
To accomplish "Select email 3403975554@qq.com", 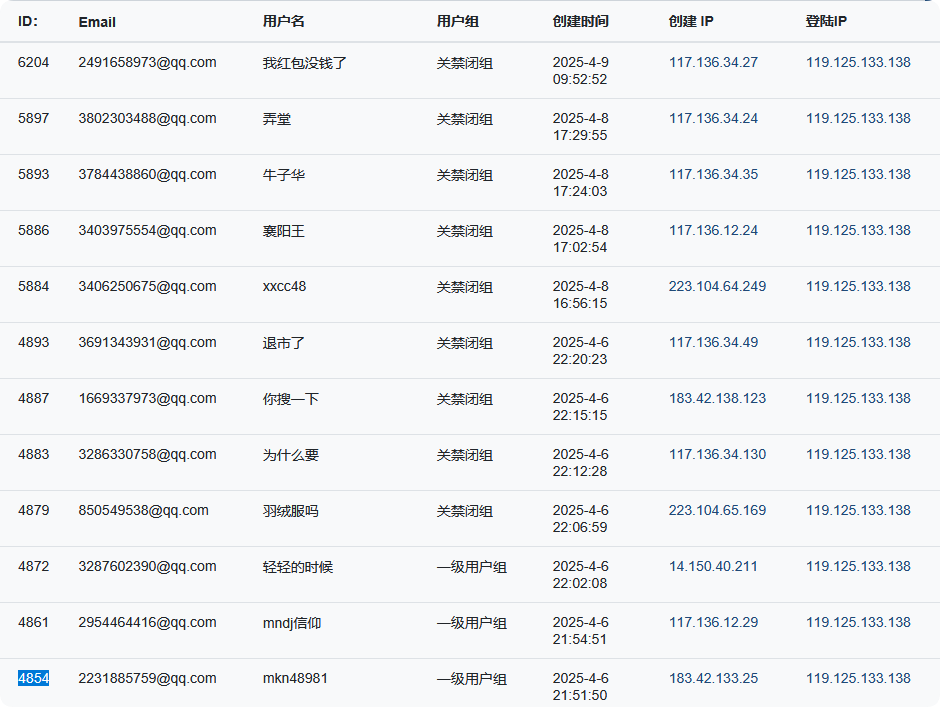I will coord(147,230).
